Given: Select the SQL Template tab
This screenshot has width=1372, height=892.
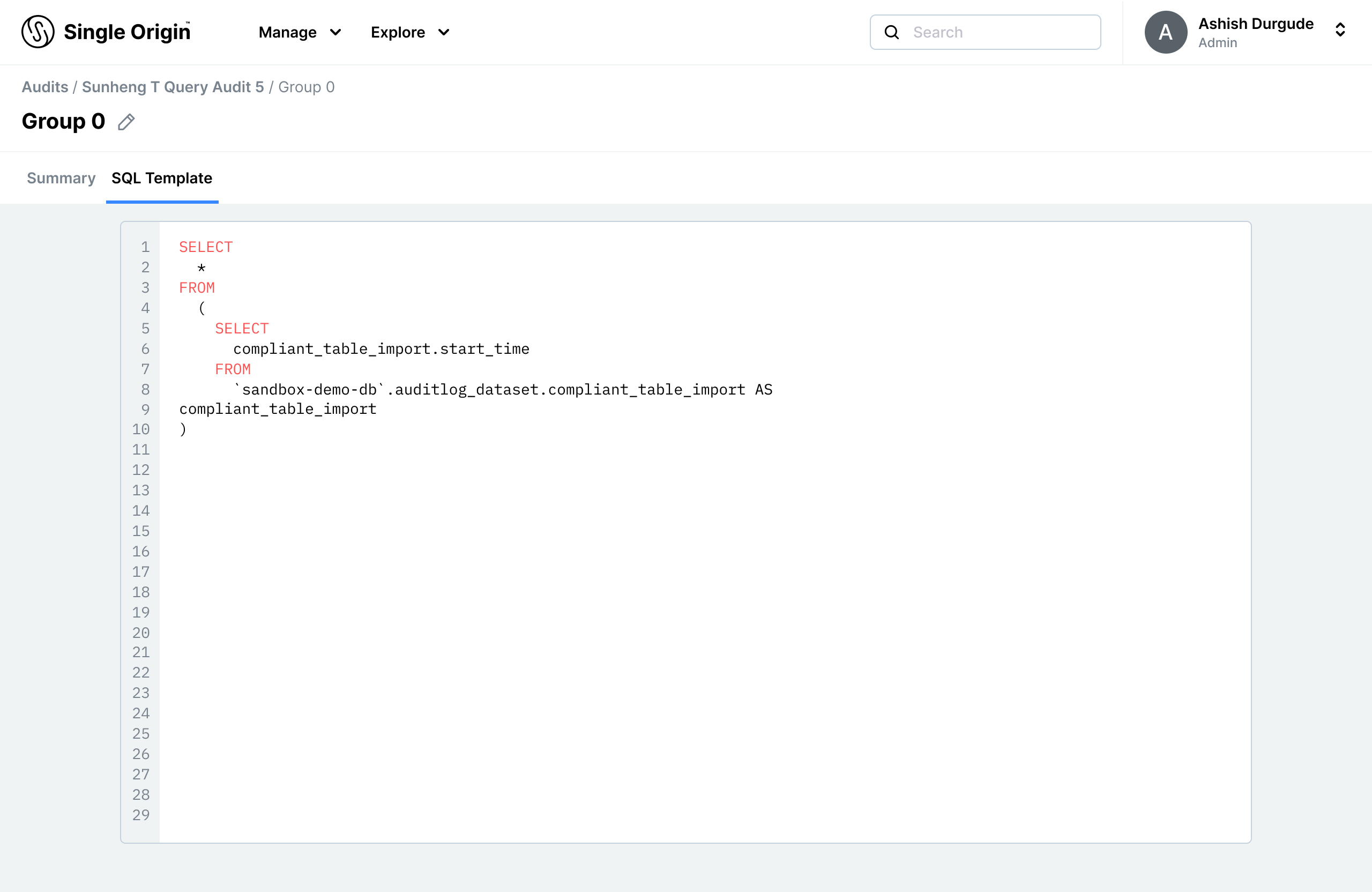Looking at the screenshot, I should [162, 178].
